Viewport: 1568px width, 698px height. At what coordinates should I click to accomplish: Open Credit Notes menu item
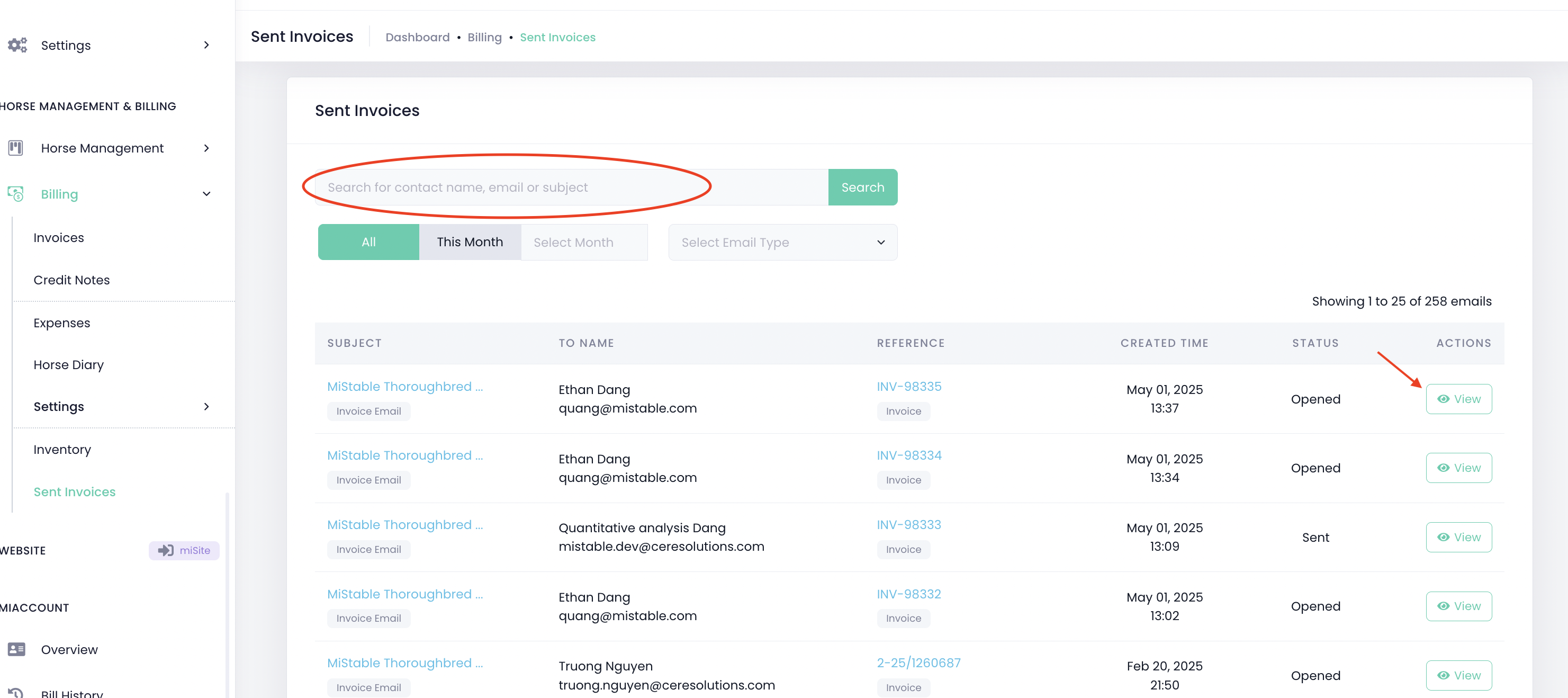click(x=72, y=280)
